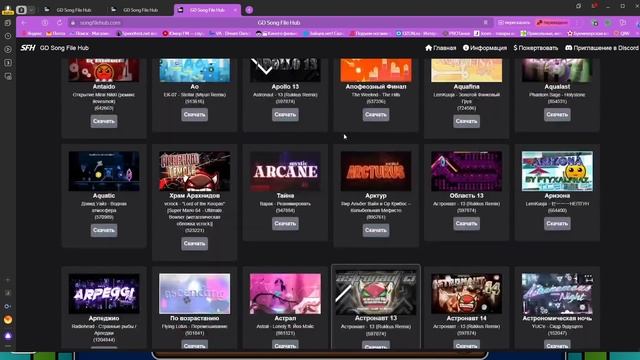Select the active purple GD Song File Hub tab
This screenshot has width=640, height=360.
tap(207, 10)
